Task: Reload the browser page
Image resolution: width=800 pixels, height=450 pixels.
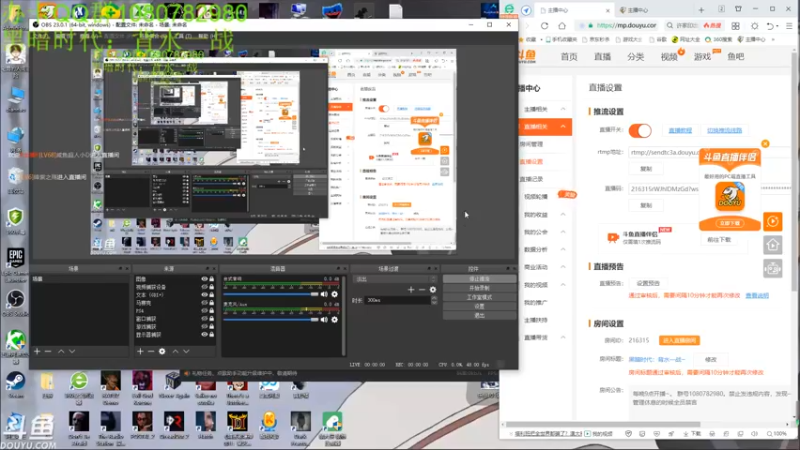Action: [544, 26]
